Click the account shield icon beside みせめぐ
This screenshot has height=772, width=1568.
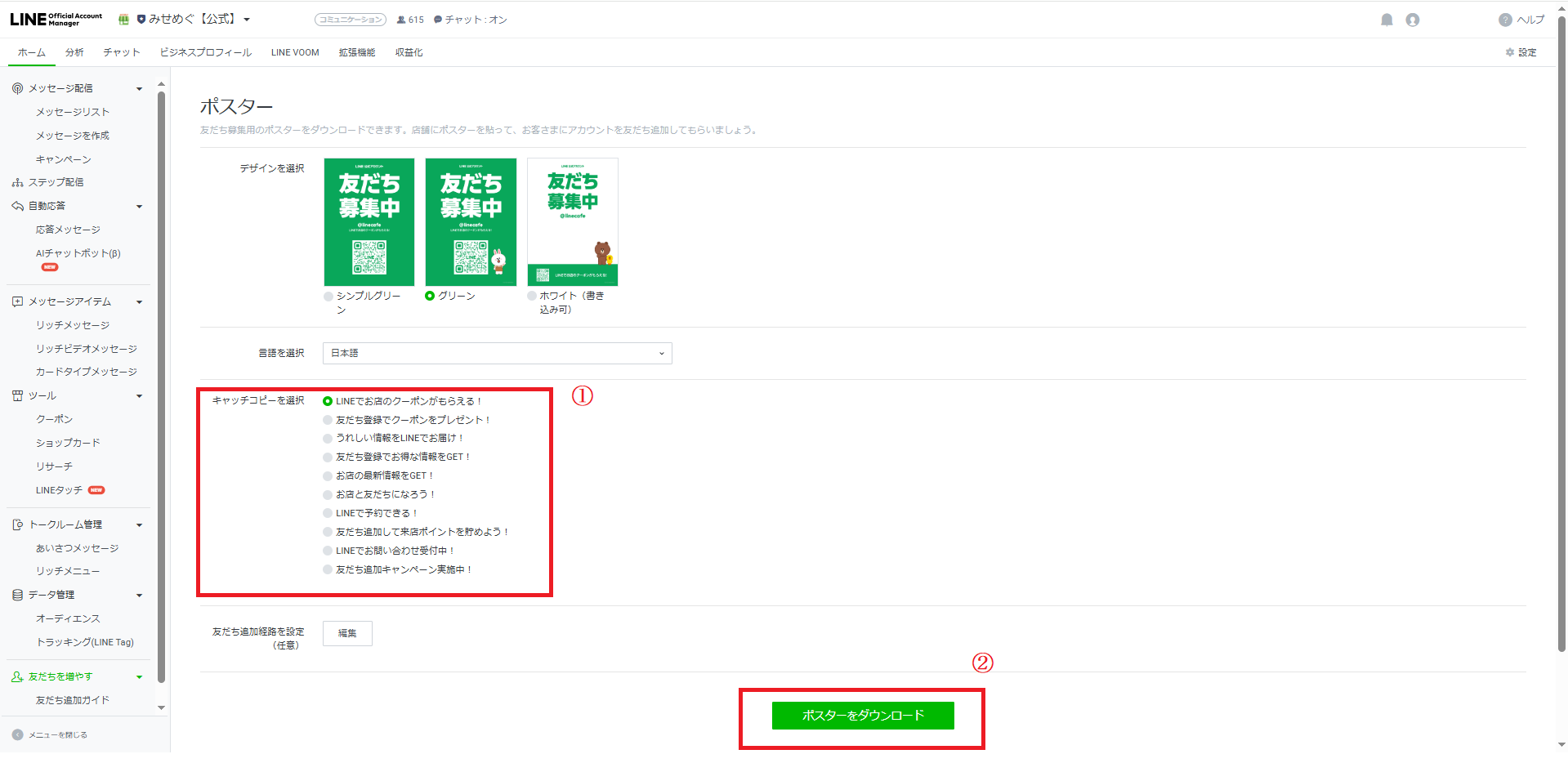pyautogui.click(x=141, y=19)
